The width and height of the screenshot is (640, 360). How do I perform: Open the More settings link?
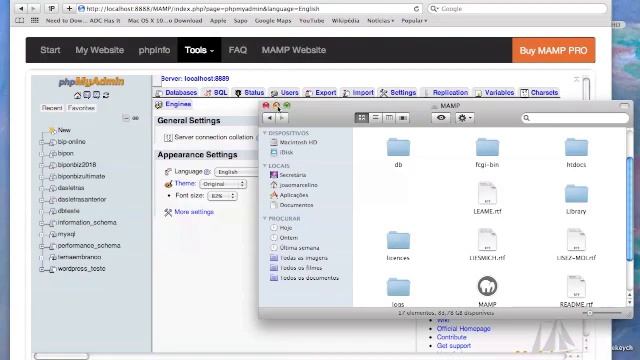(194, 212)
